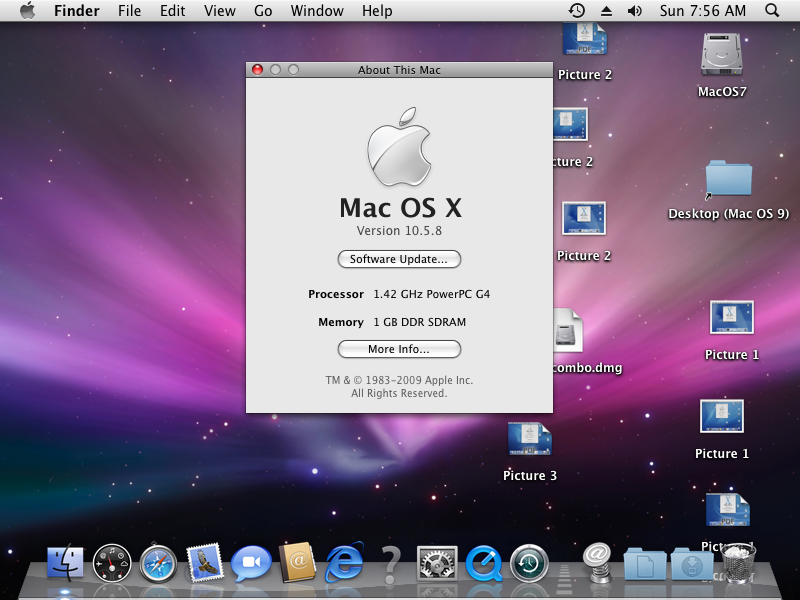Open the Window menu
This screenshot has height=600, width=800.
pyautogui.click(x=317, y=11)
